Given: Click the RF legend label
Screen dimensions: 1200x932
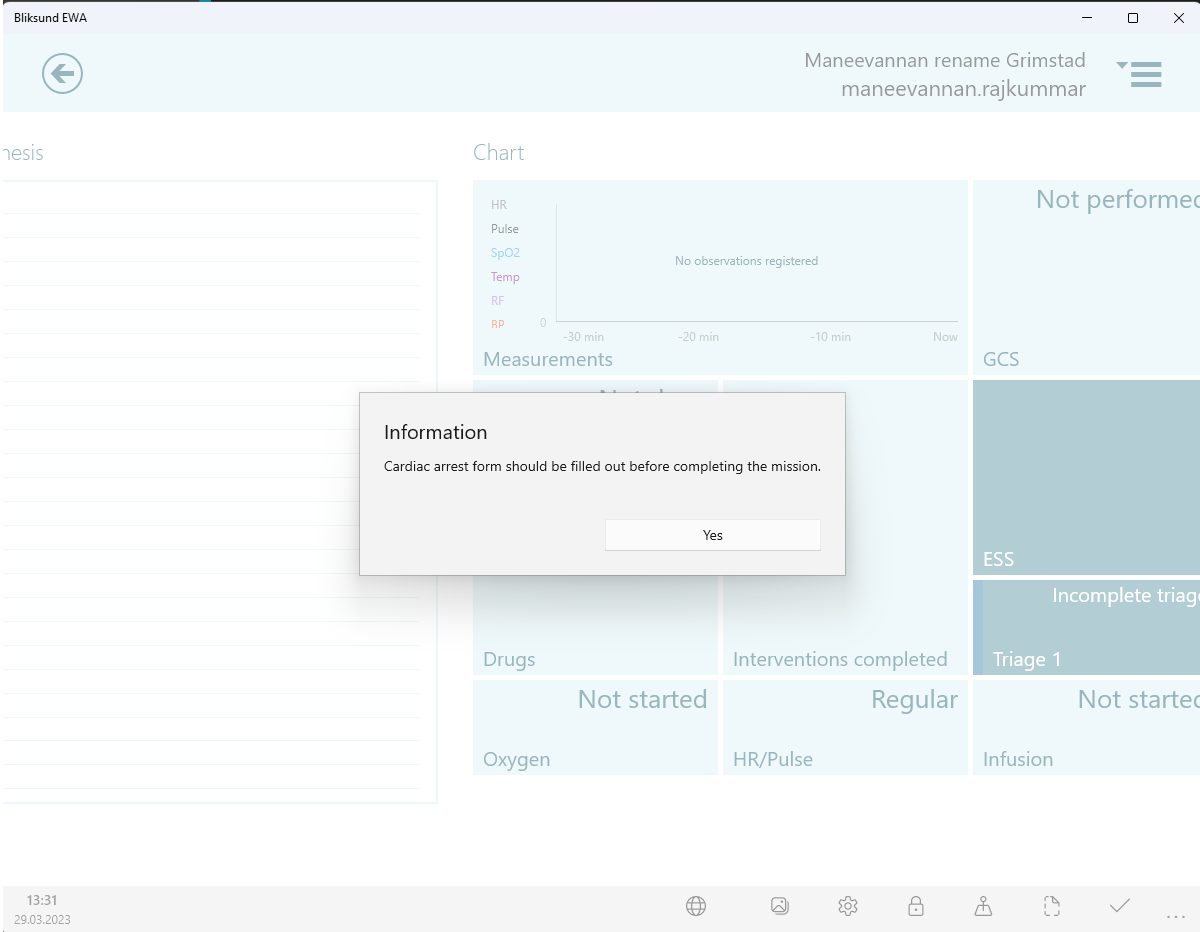Looking at the screenshot, I should (x=497, y=301).
